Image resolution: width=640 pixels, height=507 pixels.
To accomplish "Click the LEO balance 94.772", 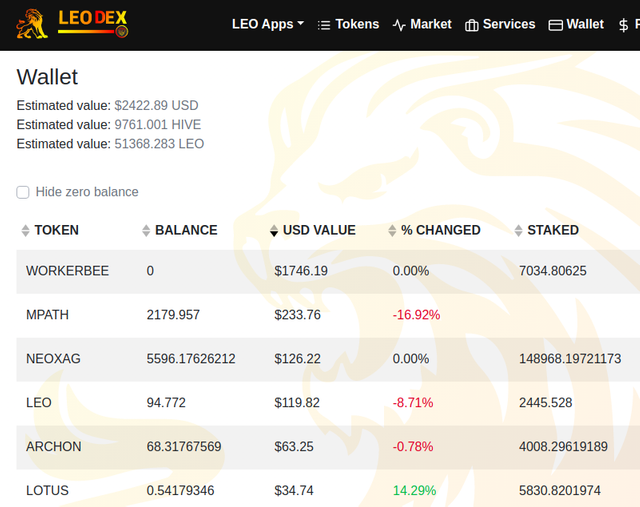I will point(166,403).
